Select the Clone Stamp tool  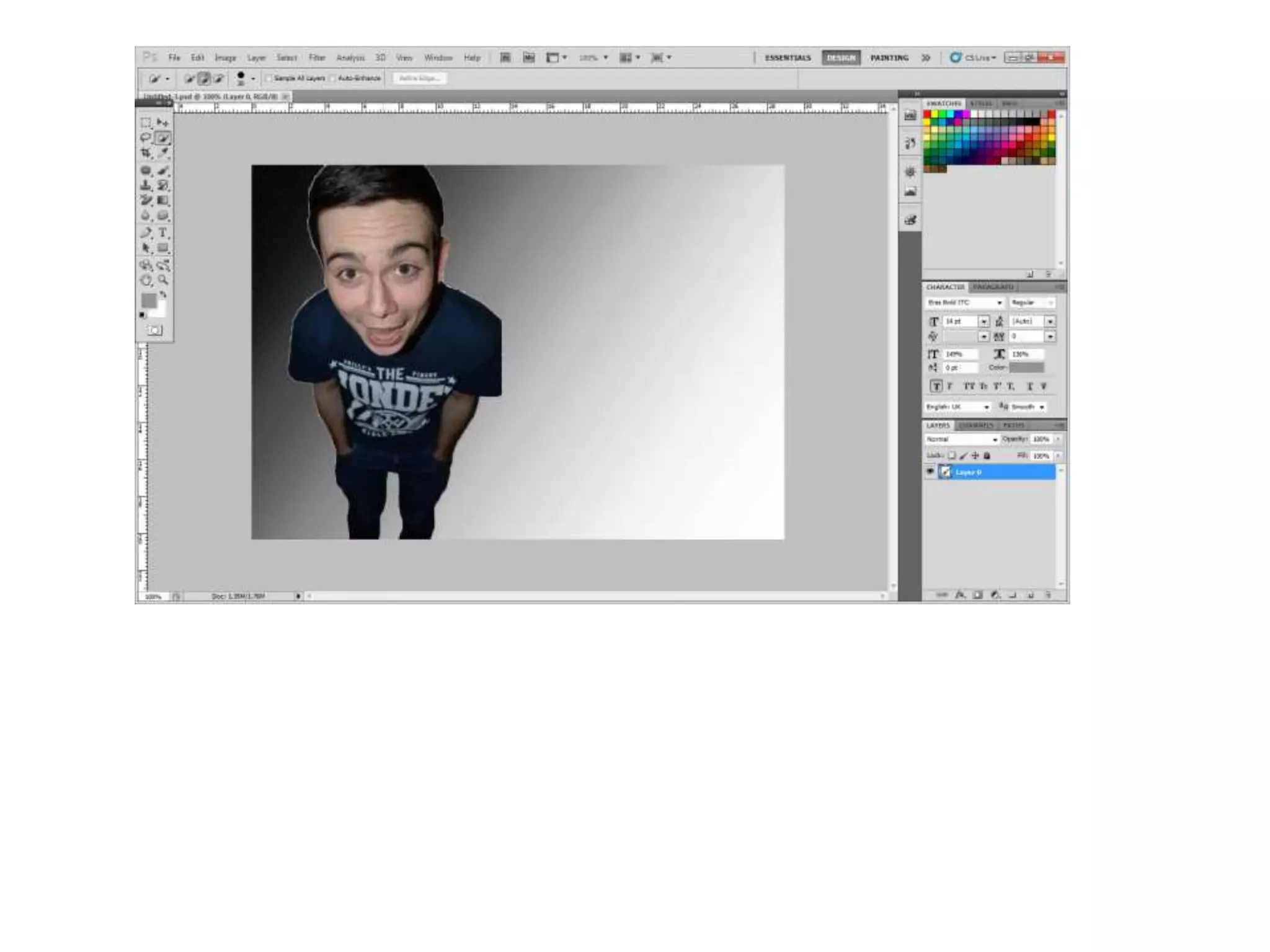[146, 185]
